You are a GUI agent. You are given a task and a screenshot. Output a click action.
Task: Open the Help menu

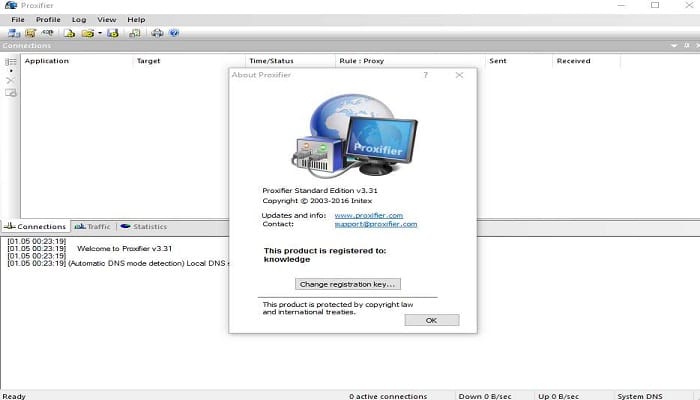136,20
